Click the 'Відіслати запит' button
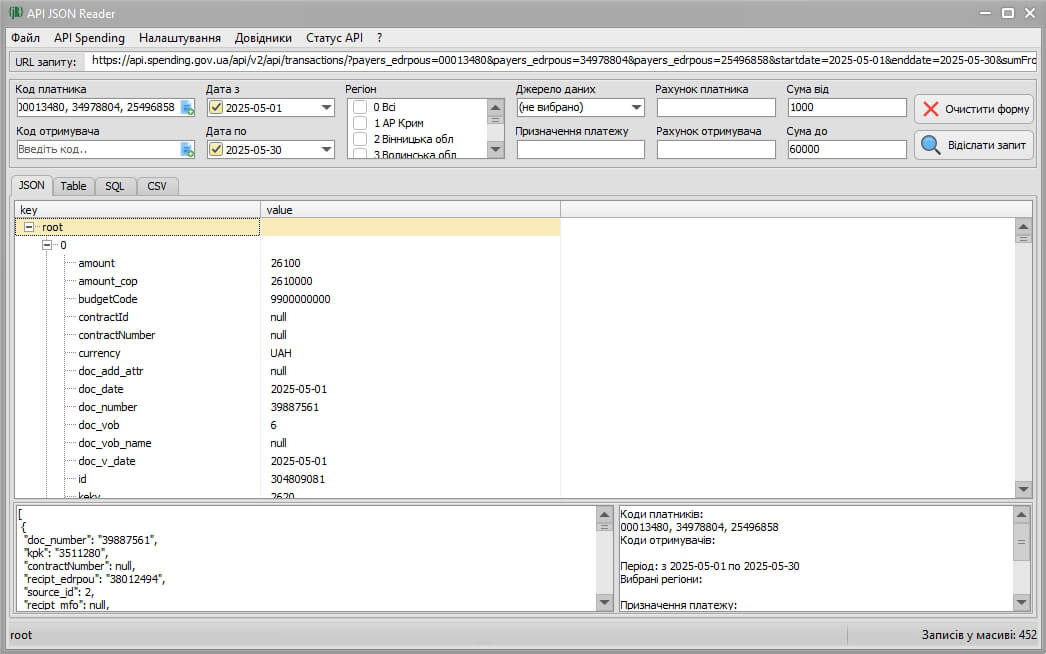 coord(974,146)
